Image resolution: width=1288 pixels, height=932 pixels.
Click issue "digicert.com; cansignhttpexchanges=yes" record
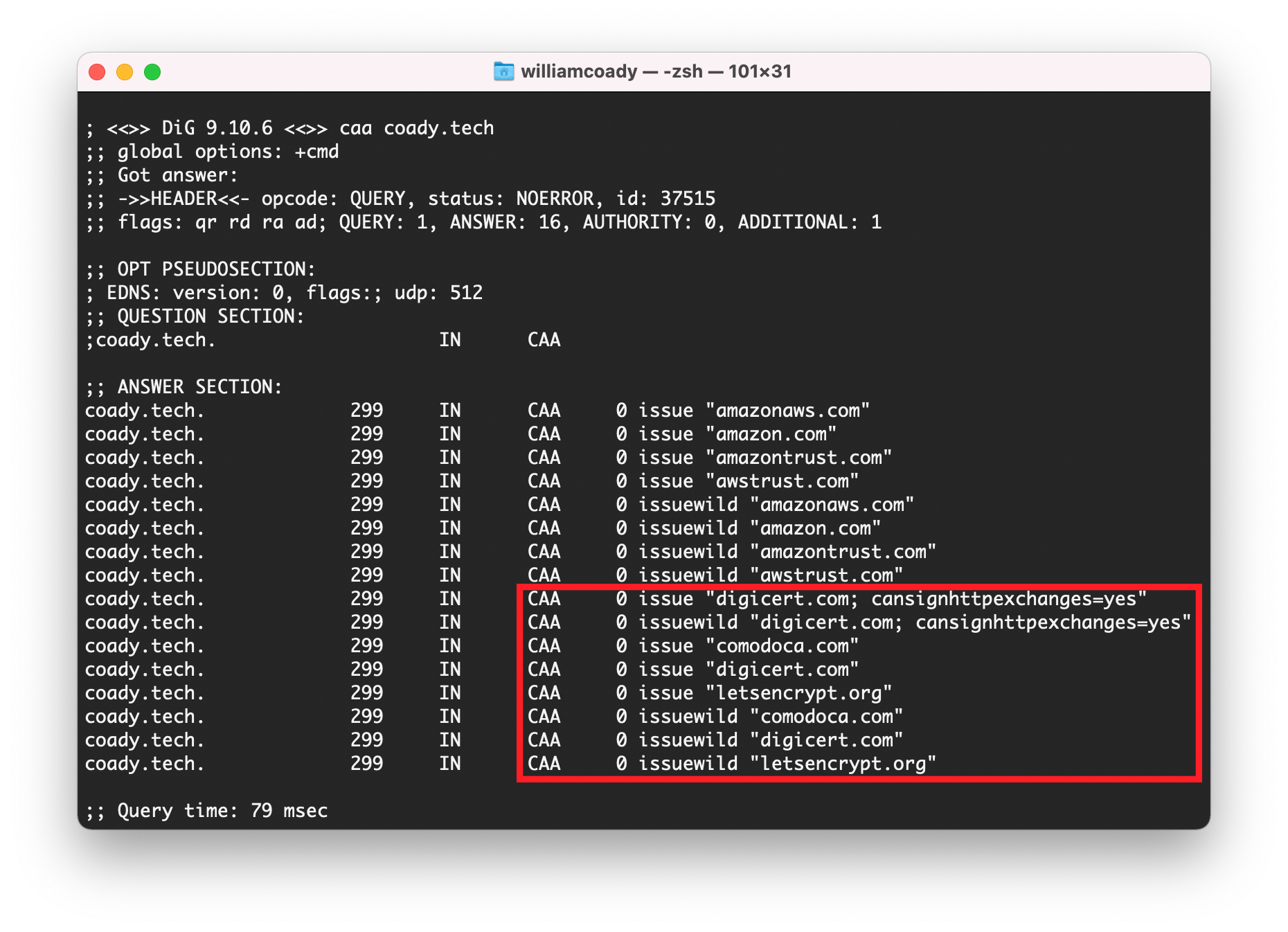[x=616, y=599]
